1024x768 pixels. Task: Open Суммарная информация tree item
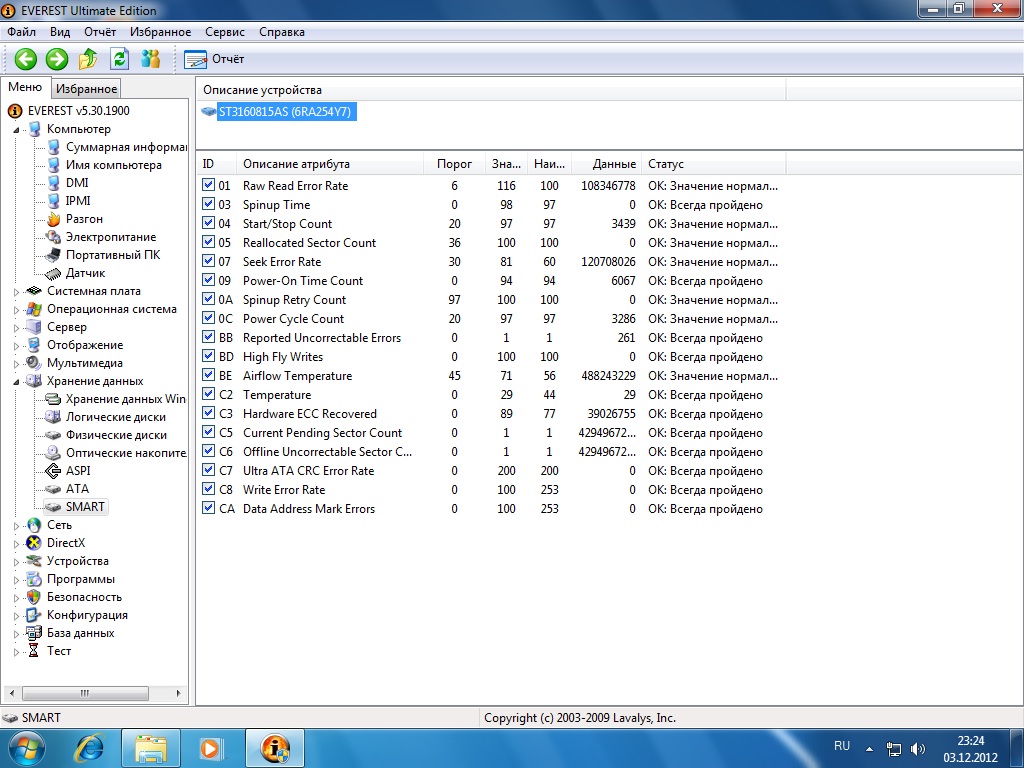click(126, 147)
